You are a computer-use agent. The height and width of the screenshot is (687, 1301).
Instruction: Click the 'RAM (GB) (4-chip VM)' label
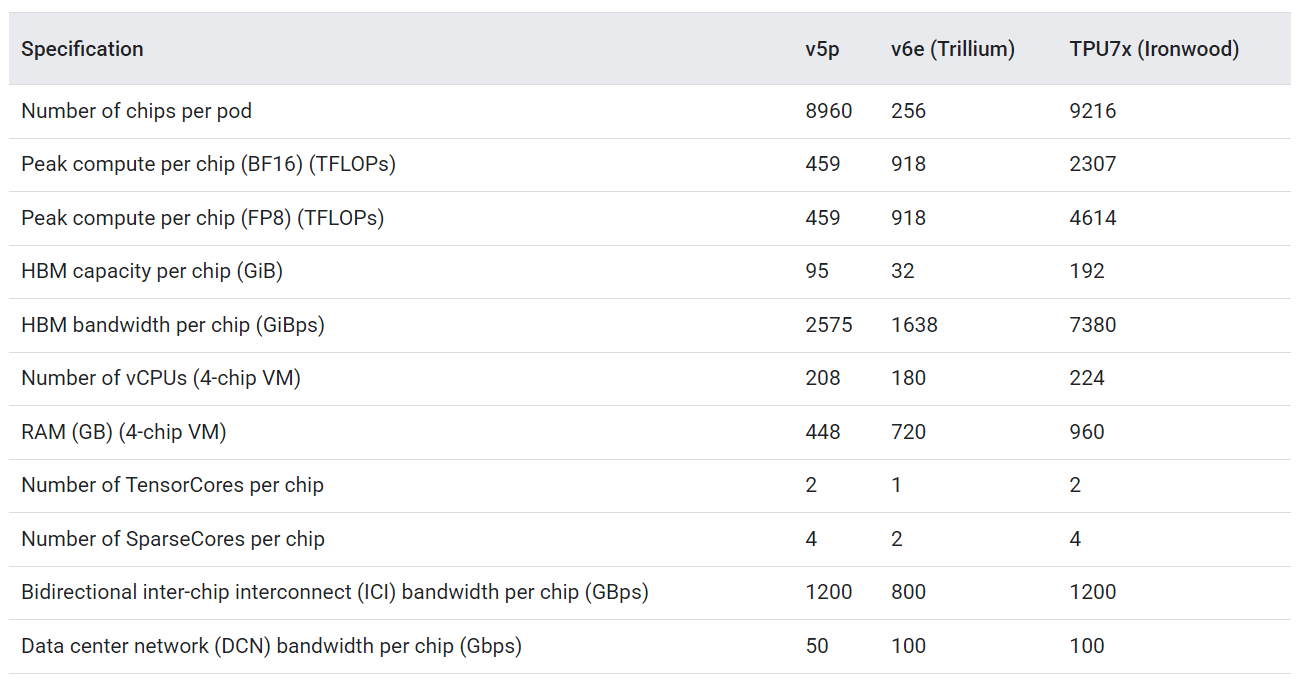[124, 432]
